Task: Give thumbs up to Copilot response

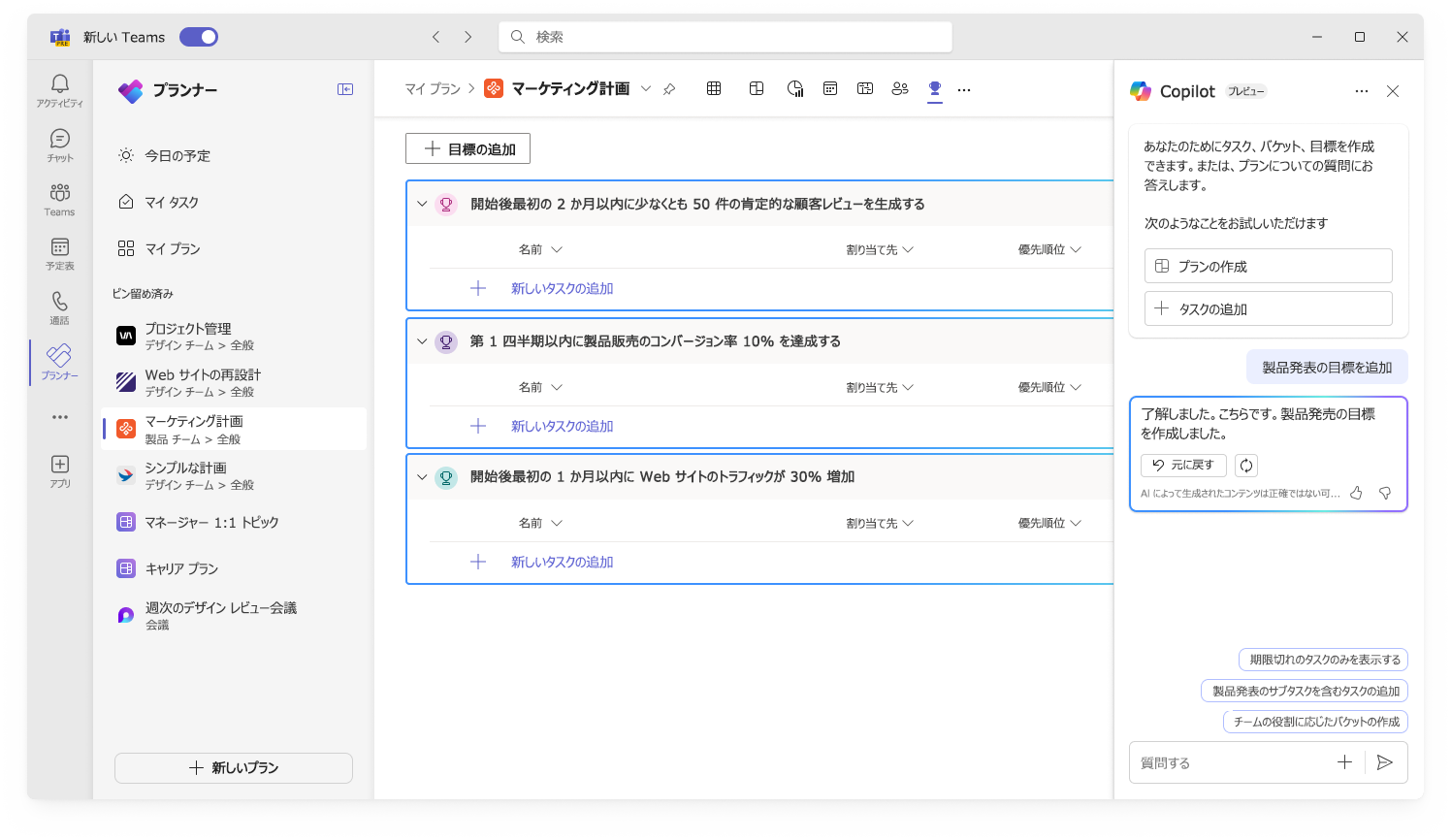Action: 1356,493
